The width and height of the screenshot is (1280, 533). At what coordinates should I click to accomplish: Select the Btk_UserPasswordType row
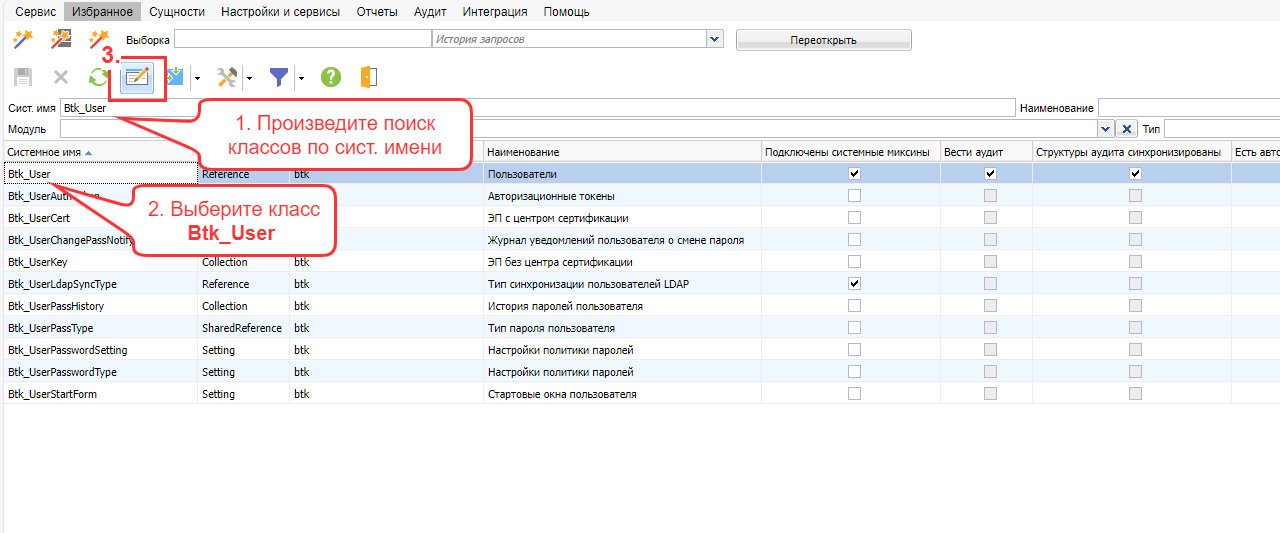(x=640, y=372)
